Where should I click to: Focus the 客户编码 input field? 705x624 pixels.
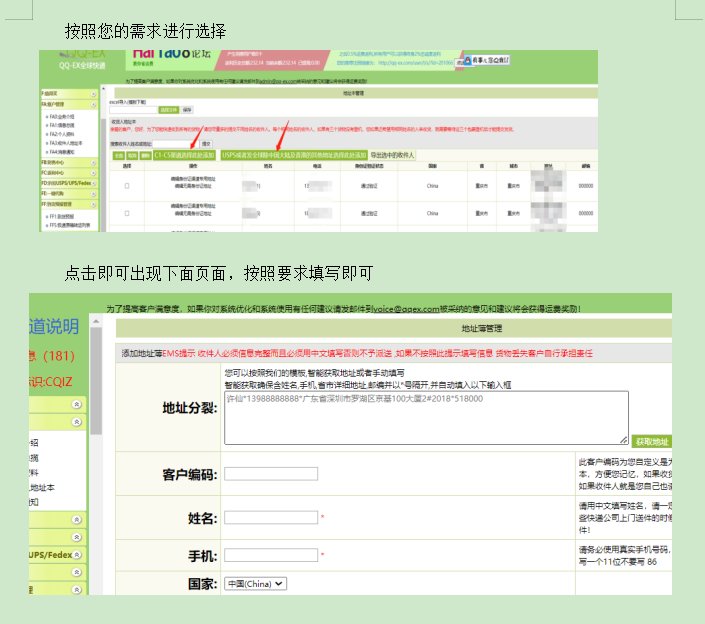pos(271,474)
